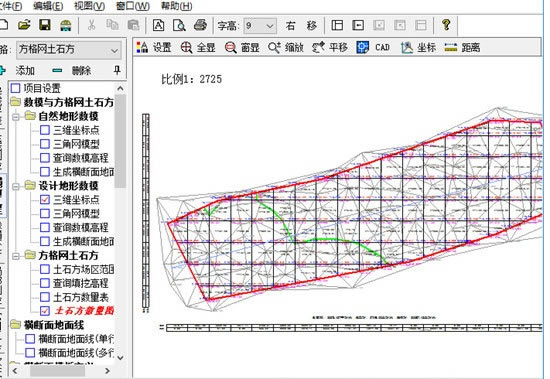Export drawing with the CAD icon
Screen dimensions: 550x379
(x=362, y=47)
